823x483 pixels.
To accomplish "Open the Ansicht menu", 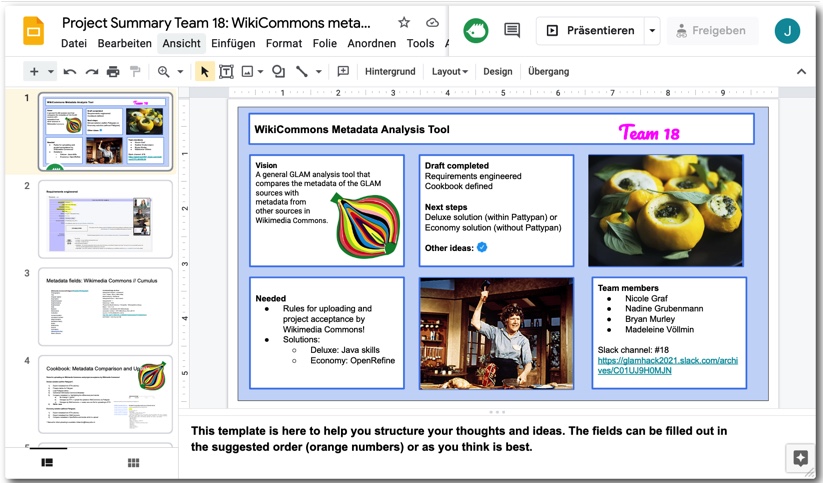I will tap(181, 44).
